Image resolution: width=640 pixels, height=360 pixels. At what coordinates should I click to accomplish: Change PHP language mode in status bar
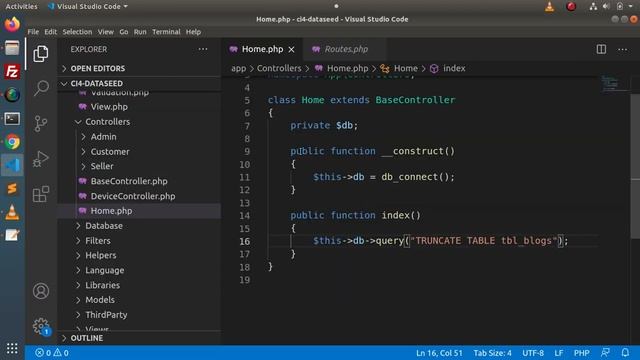tap(582, 353)
